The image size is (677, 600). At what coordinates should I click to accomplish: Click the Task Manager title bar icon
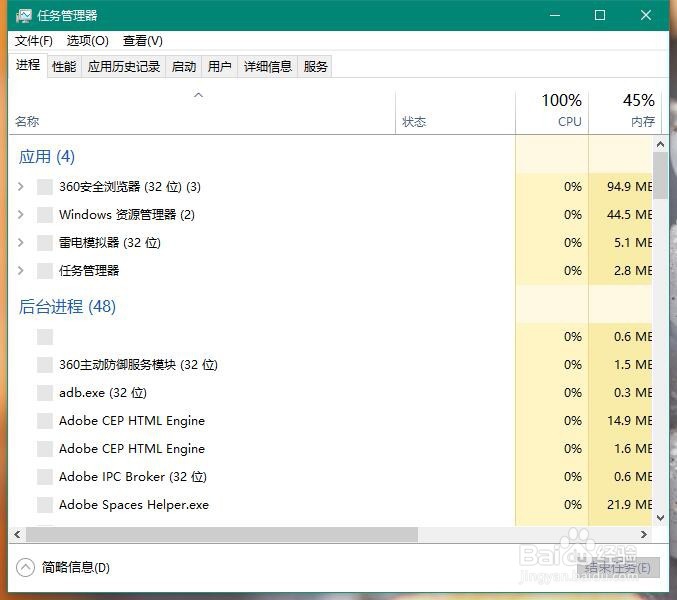tap(24, 16)
